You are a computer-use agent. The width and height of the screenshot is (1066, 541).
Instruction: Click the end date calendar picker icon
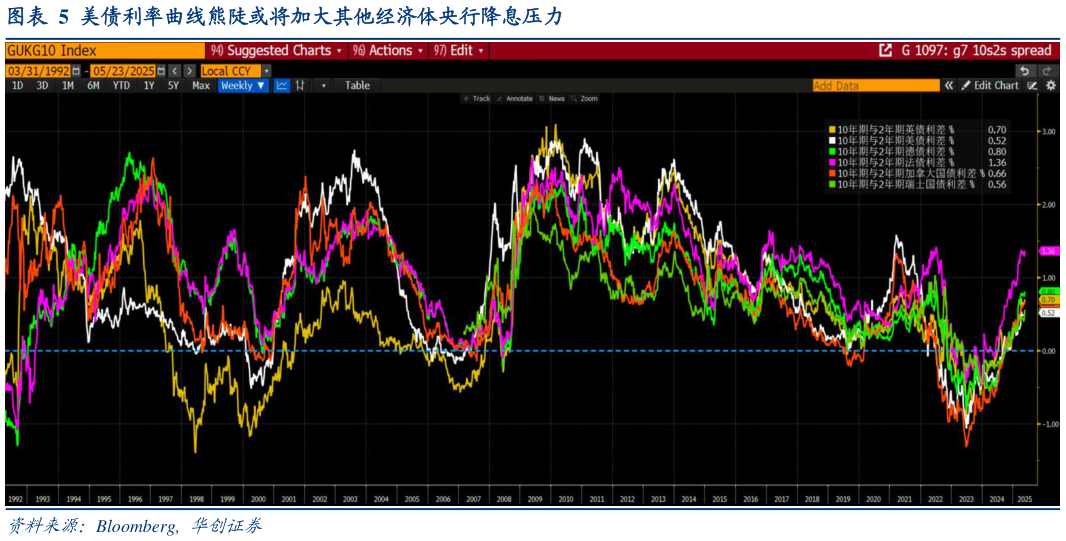click(x=160, y=71)
